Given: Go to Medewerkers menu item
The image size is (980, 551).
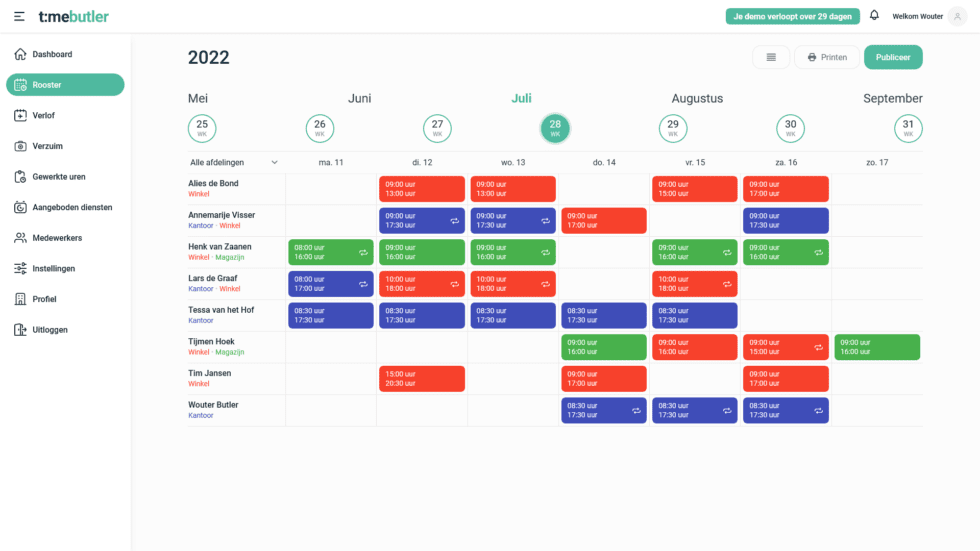Looking at the screenshot, I should [57, 238].
